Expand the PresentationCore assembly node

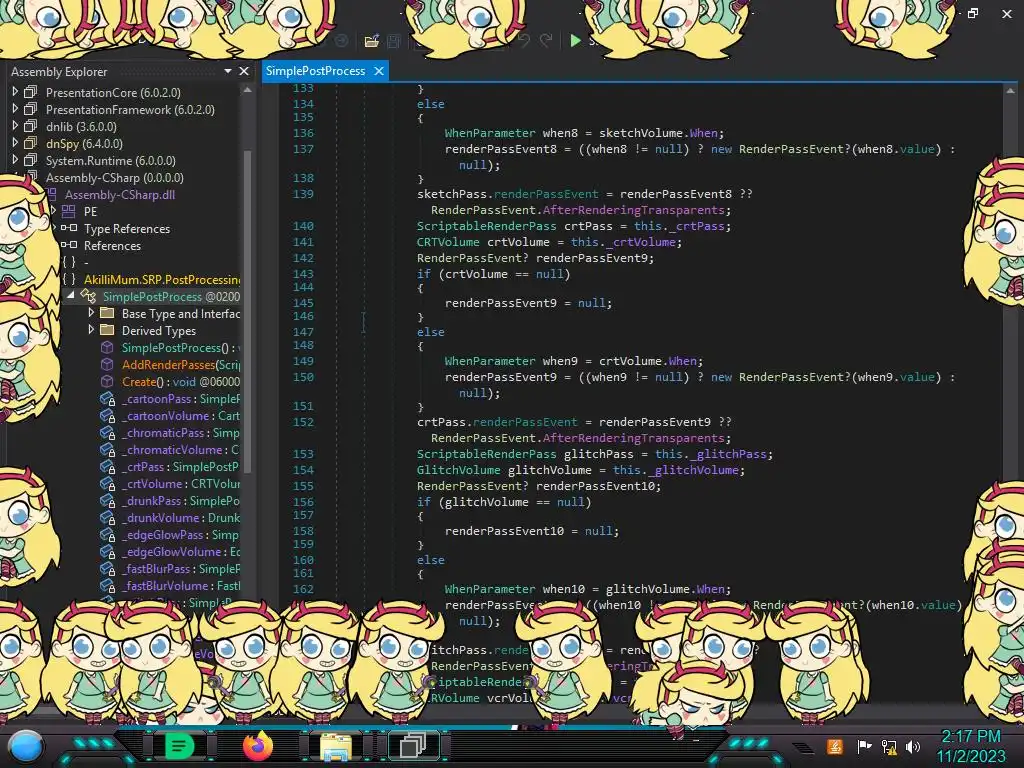(15, 92)
